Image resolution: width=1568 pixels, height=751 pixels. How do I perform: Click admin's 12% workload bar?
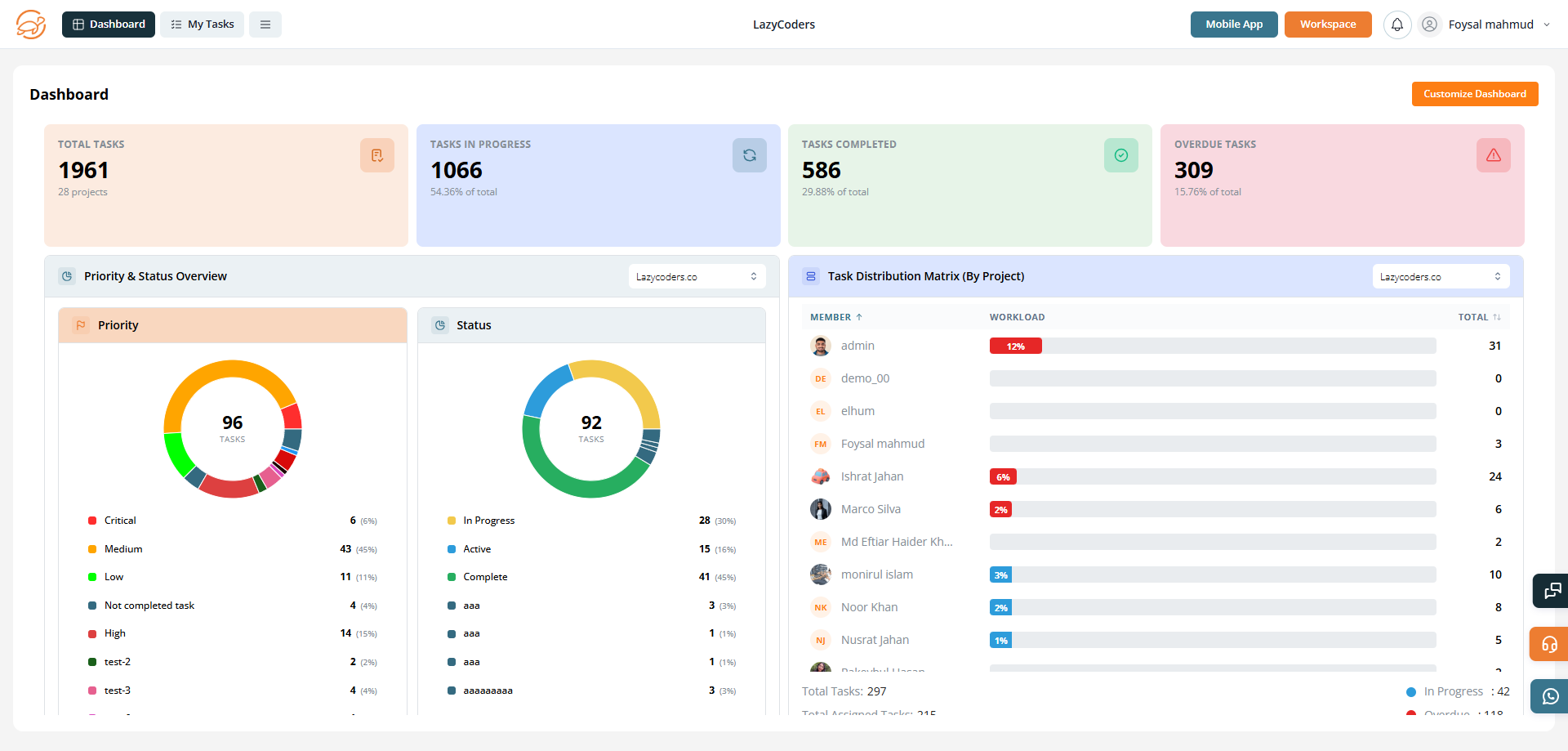point(1015,346)
